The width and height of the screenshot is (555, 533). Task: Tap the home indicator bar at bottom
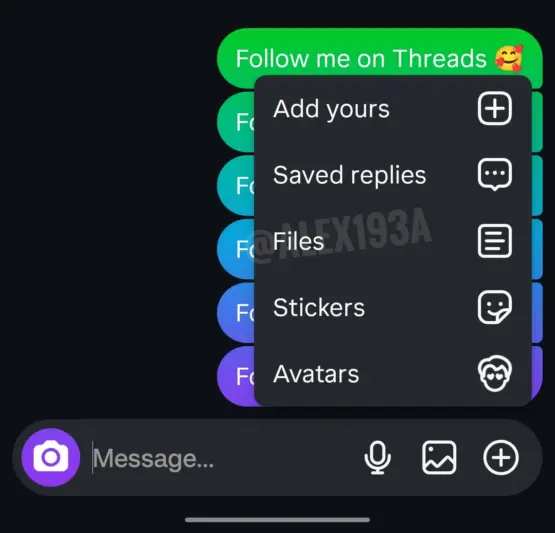278,520
